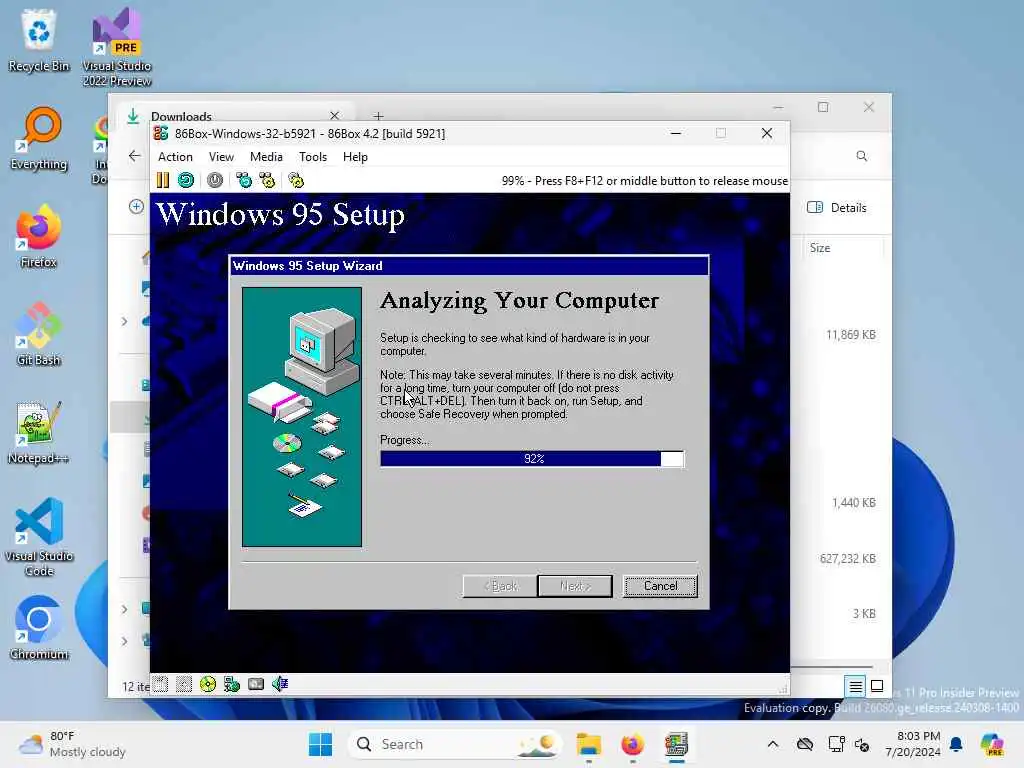
Task: Click the taskbar Search box
Action: [456, 744]
